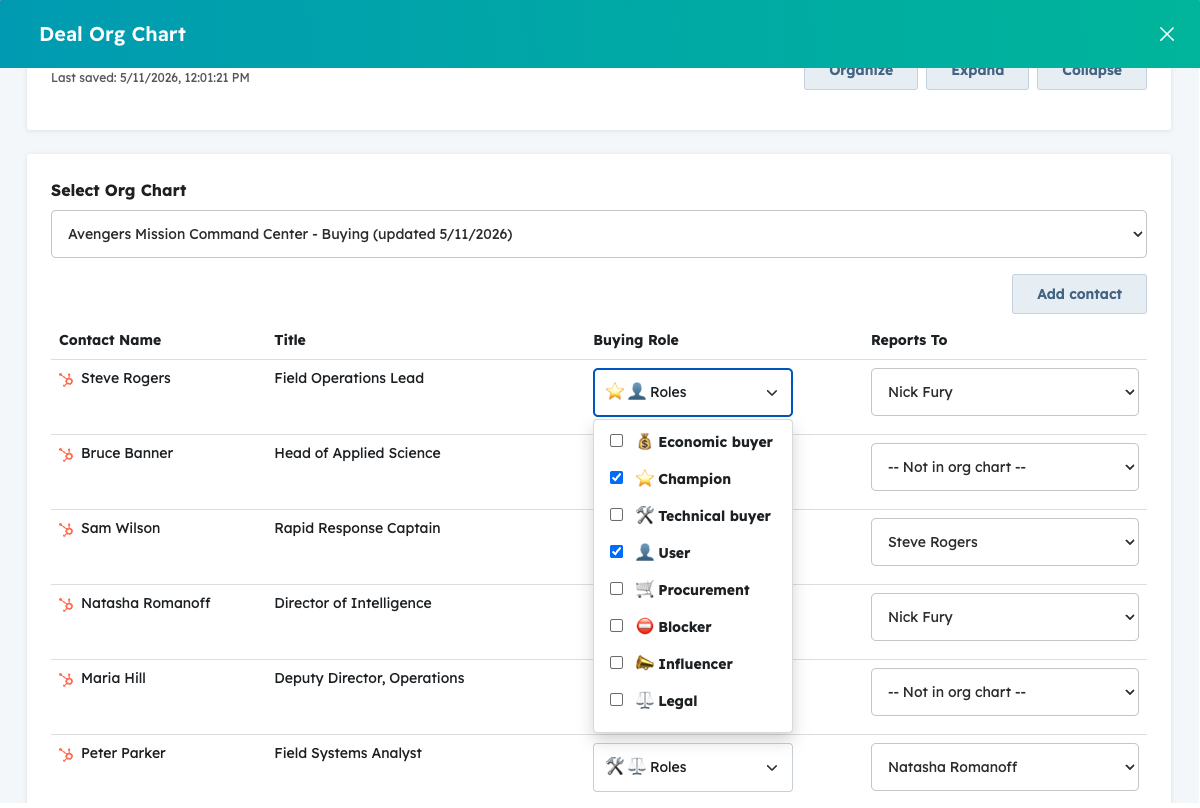The image size is (1200, 808).
Task: Click the Sam Wilson contact name
Action: [120, 528]
